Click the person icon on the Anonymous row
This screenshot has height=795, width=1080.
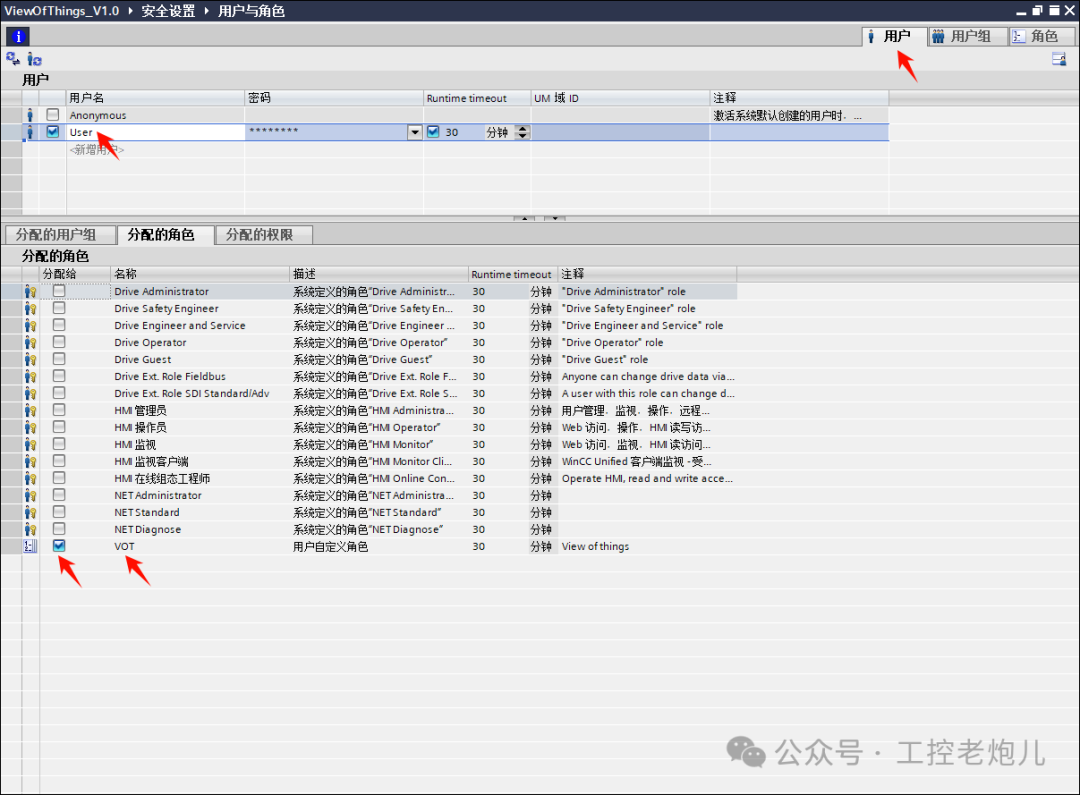pyautogui.click(x=29, y=114)
